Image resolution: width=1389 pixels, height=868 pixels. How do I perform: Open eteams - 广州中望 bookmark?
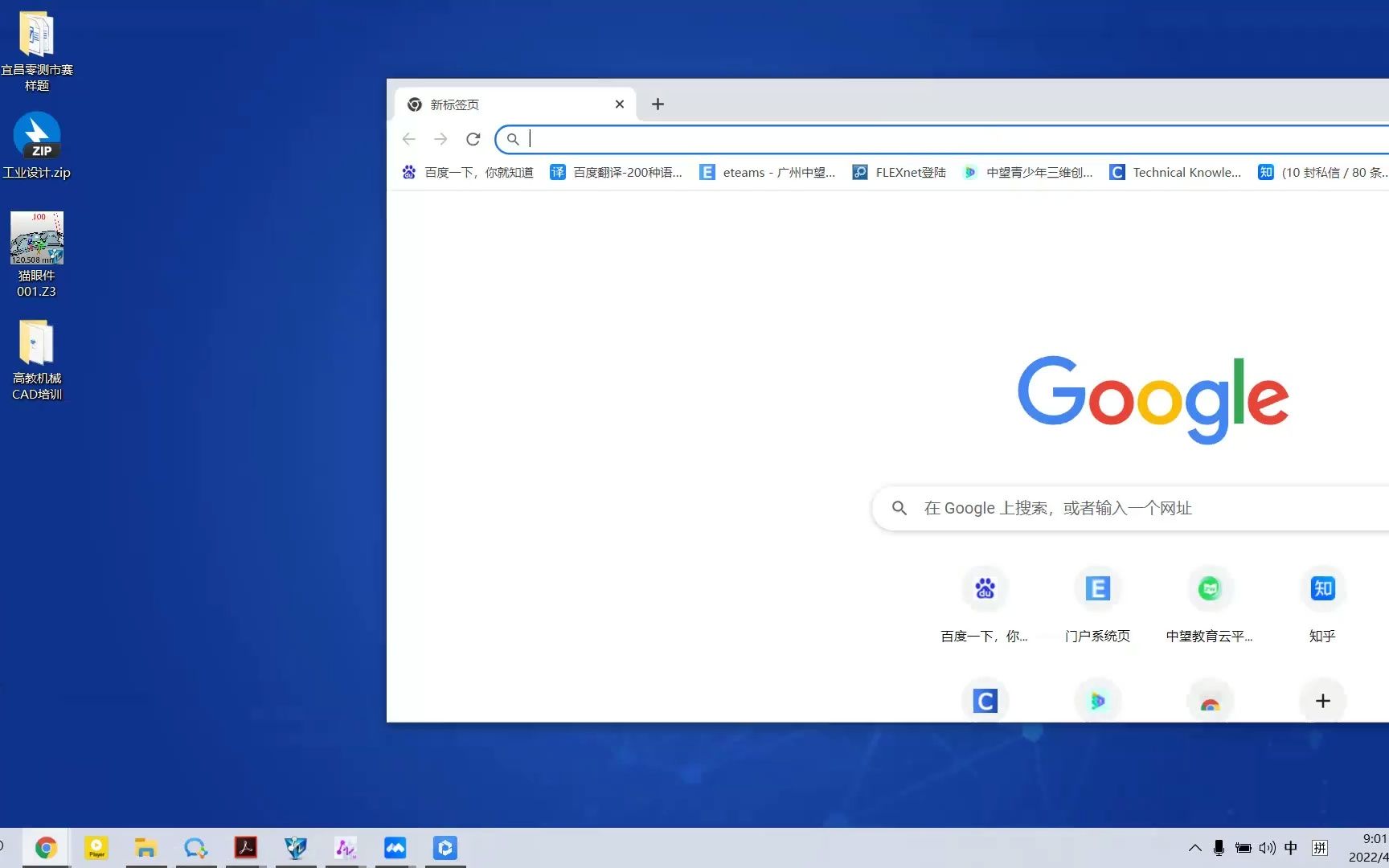[768, 172]
